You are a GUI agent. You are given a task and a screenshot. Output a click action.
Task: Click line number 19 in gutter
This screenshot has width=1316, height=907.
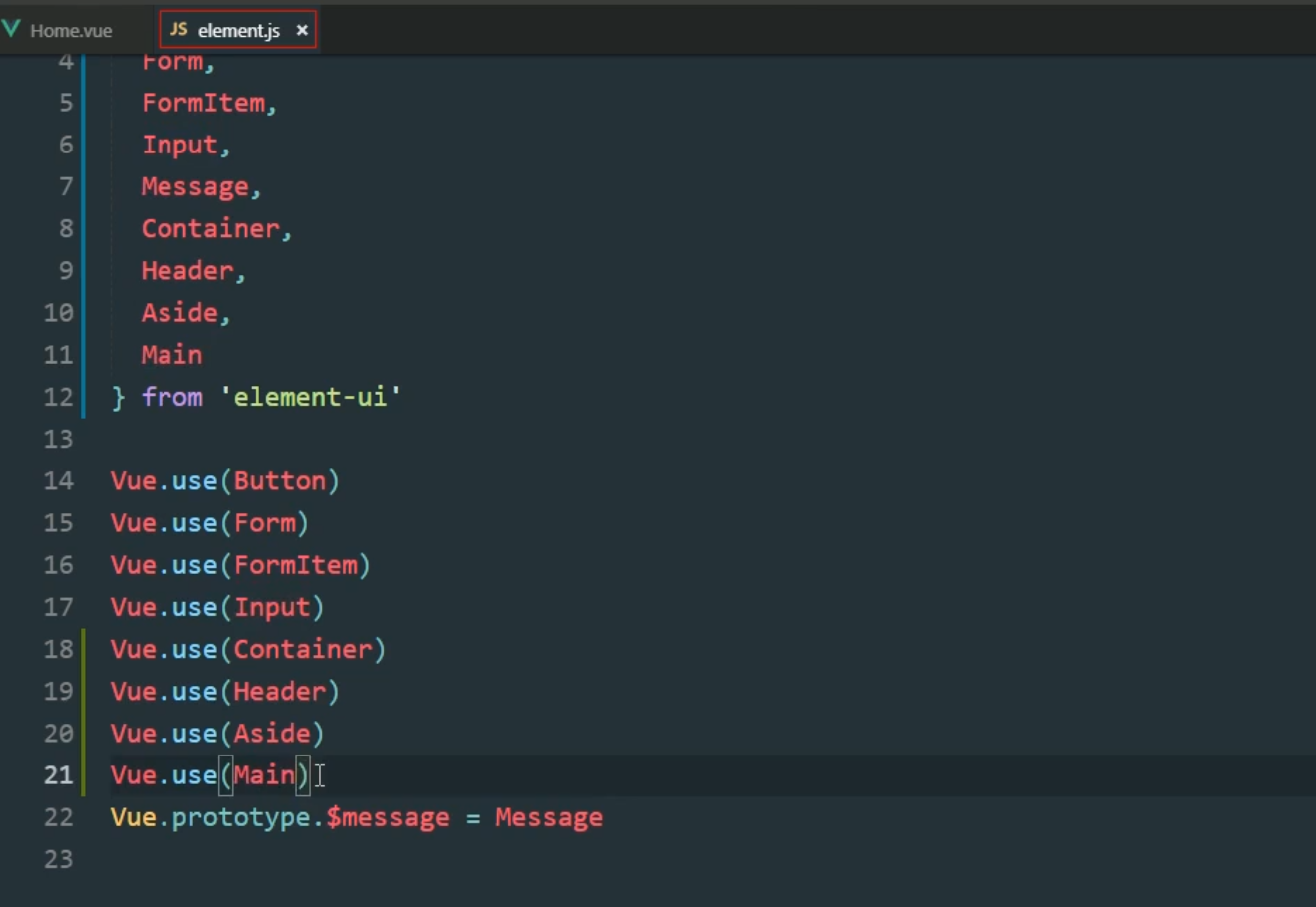59,691
